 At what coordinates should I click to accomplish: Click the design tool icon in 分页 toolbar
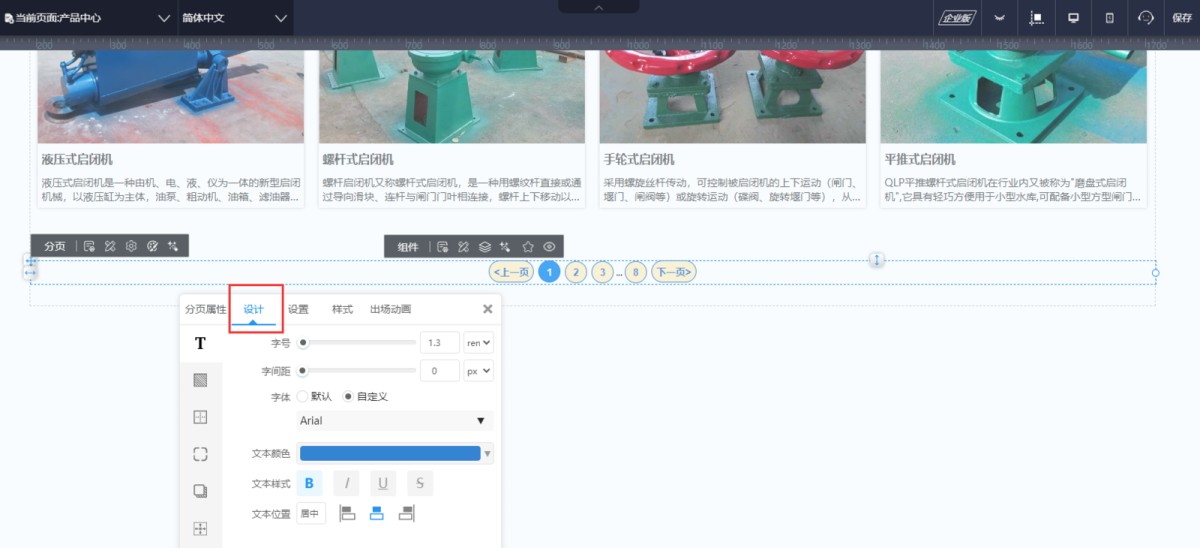point(110,246)
